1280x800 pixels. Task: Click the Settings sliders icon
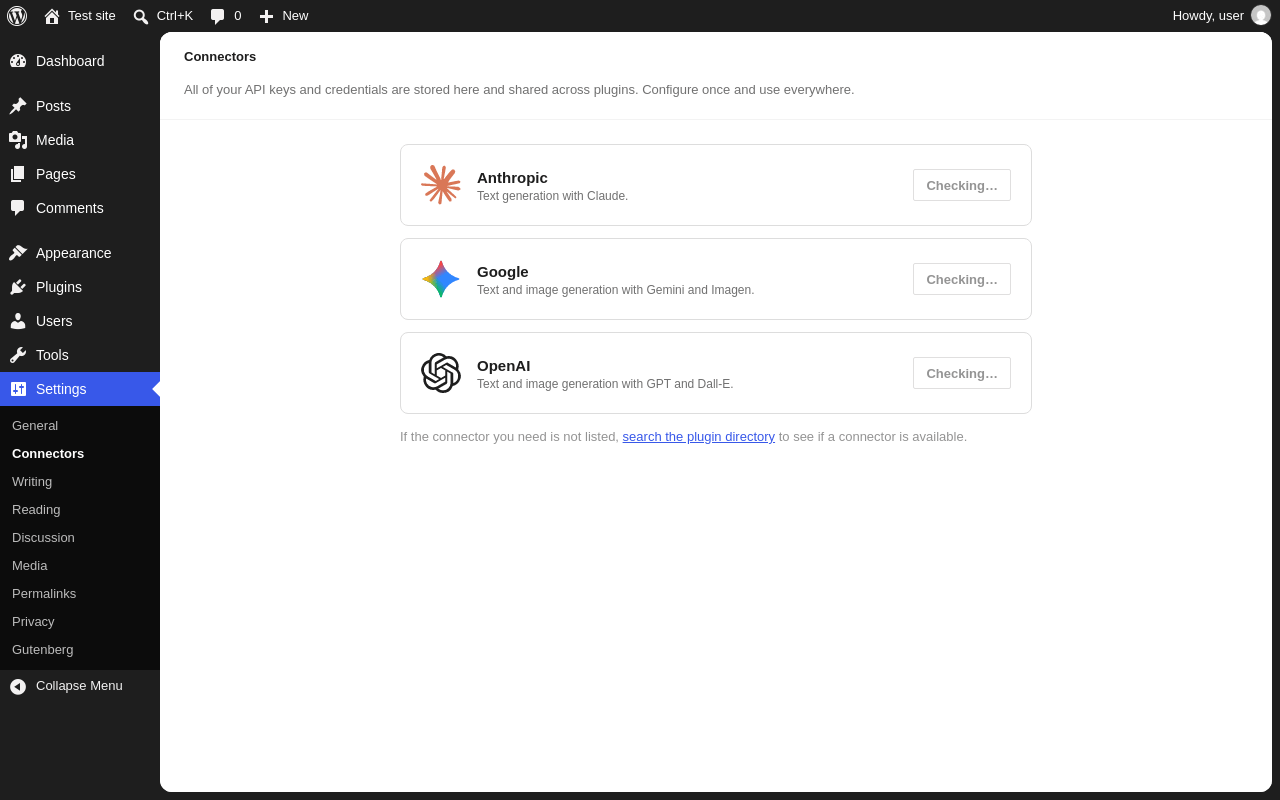pos(18,389)
